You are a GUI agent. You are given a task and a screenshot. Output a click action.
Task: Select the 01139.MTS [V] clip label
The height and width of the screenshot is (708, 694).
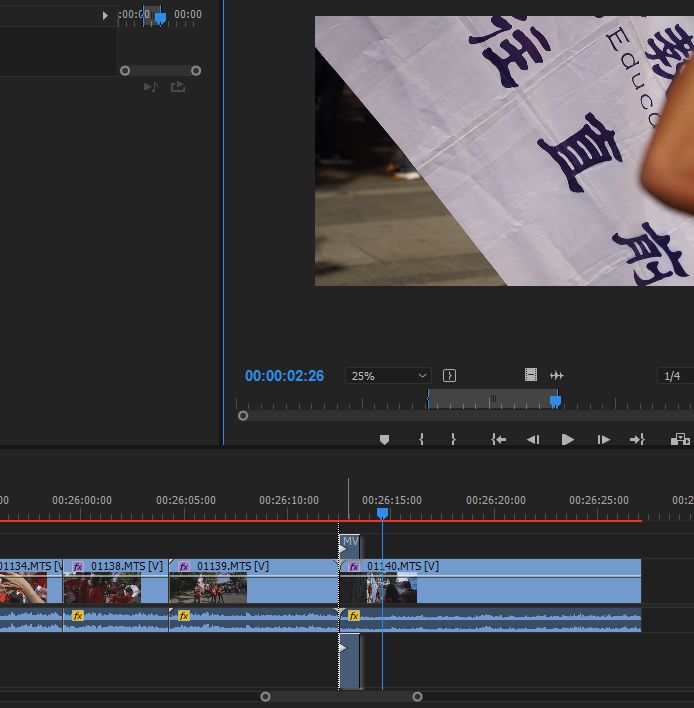pyautogui.click(x=233, y=566)
